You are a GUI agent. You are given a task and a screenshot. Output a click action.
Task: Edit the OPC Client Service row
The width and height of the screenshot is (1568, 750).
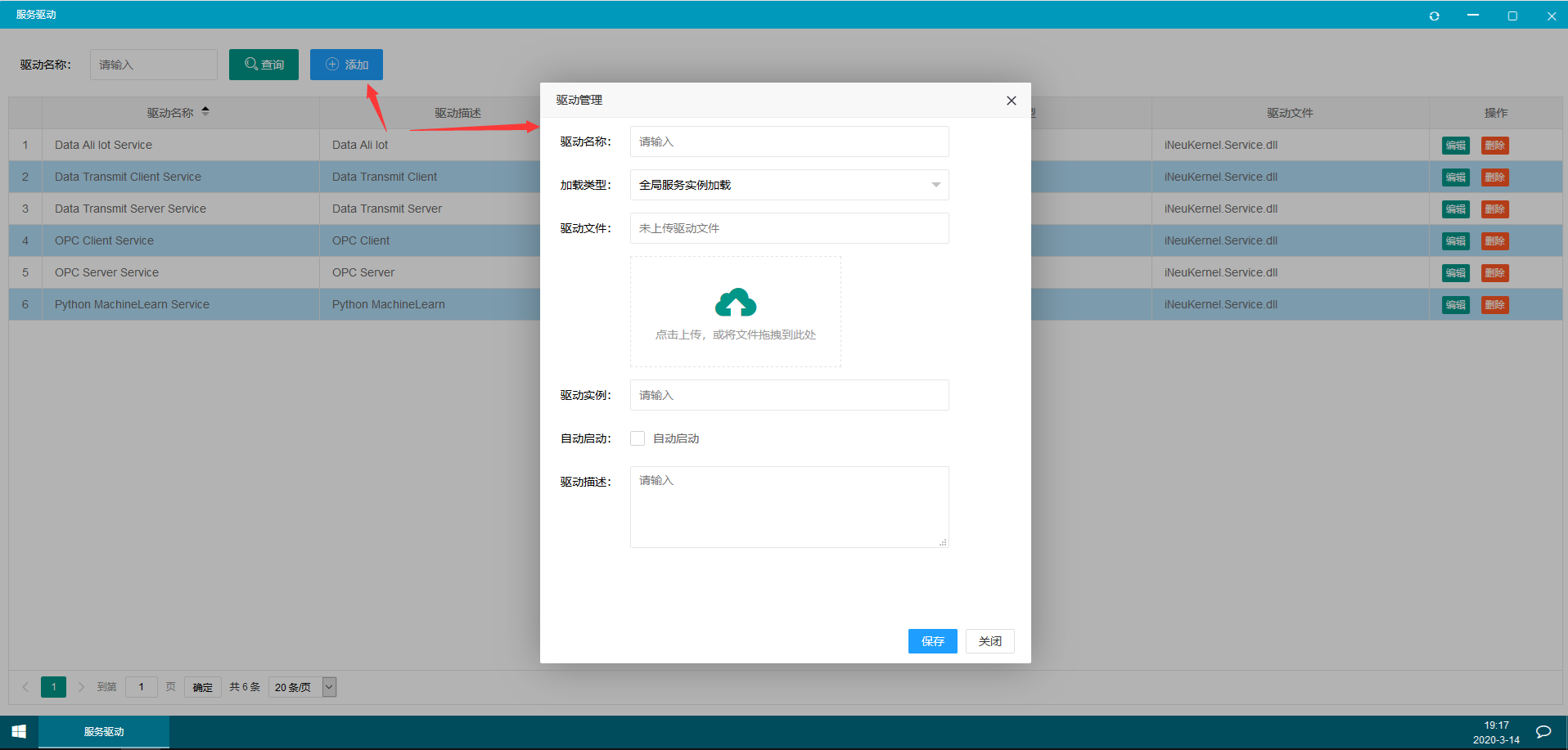pyautogui.click(x=1455, y=241)
